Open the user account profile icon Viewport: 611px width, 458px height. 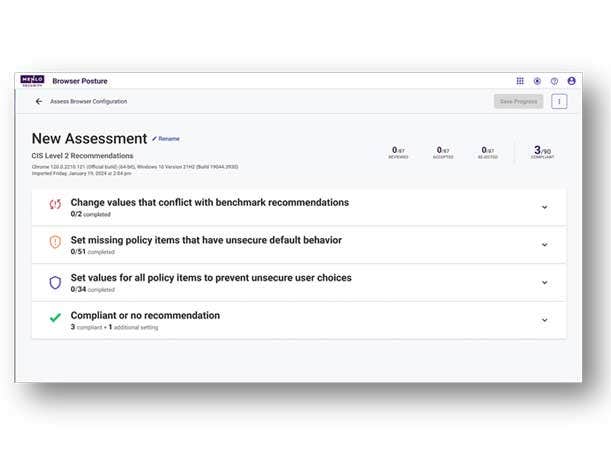click(571, 81)
